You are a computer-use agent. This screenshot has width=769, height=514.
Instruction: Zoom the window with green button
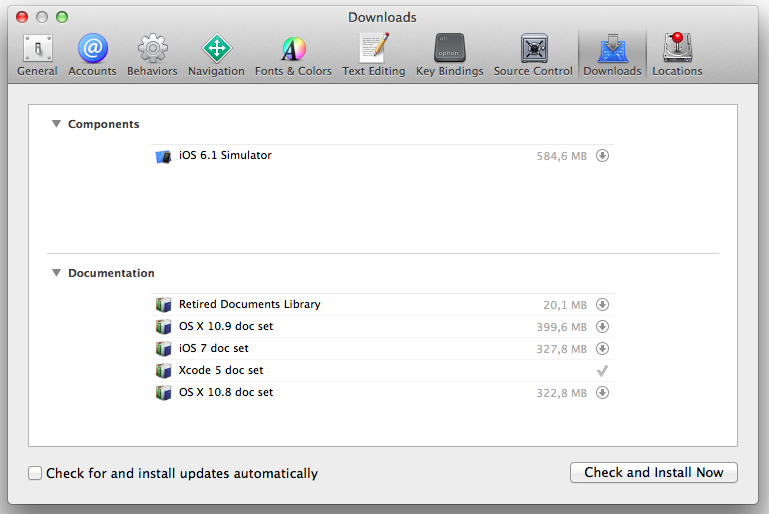62,17
